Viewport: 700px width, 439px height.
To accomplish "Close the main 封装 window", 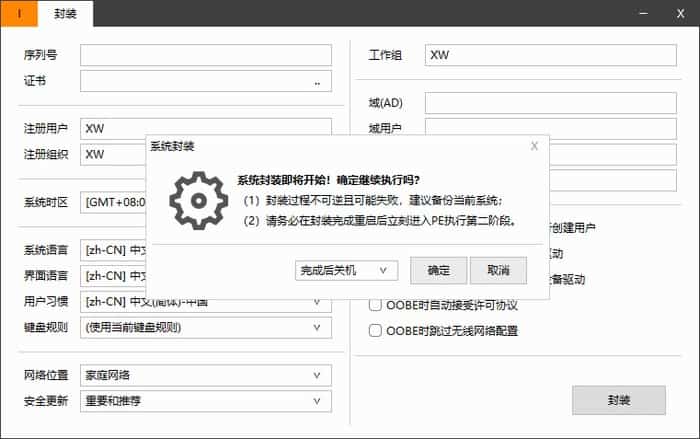I will pos(682,13).
